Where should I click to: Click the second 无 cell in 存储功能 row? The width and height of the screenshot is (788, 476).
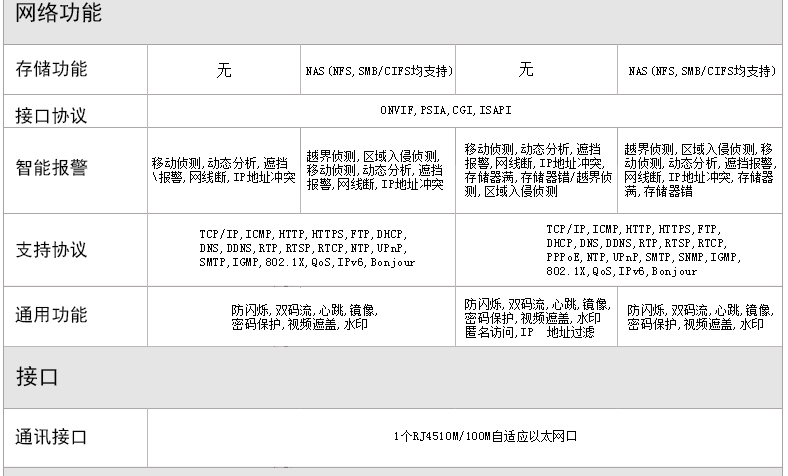tap(526, 70)
